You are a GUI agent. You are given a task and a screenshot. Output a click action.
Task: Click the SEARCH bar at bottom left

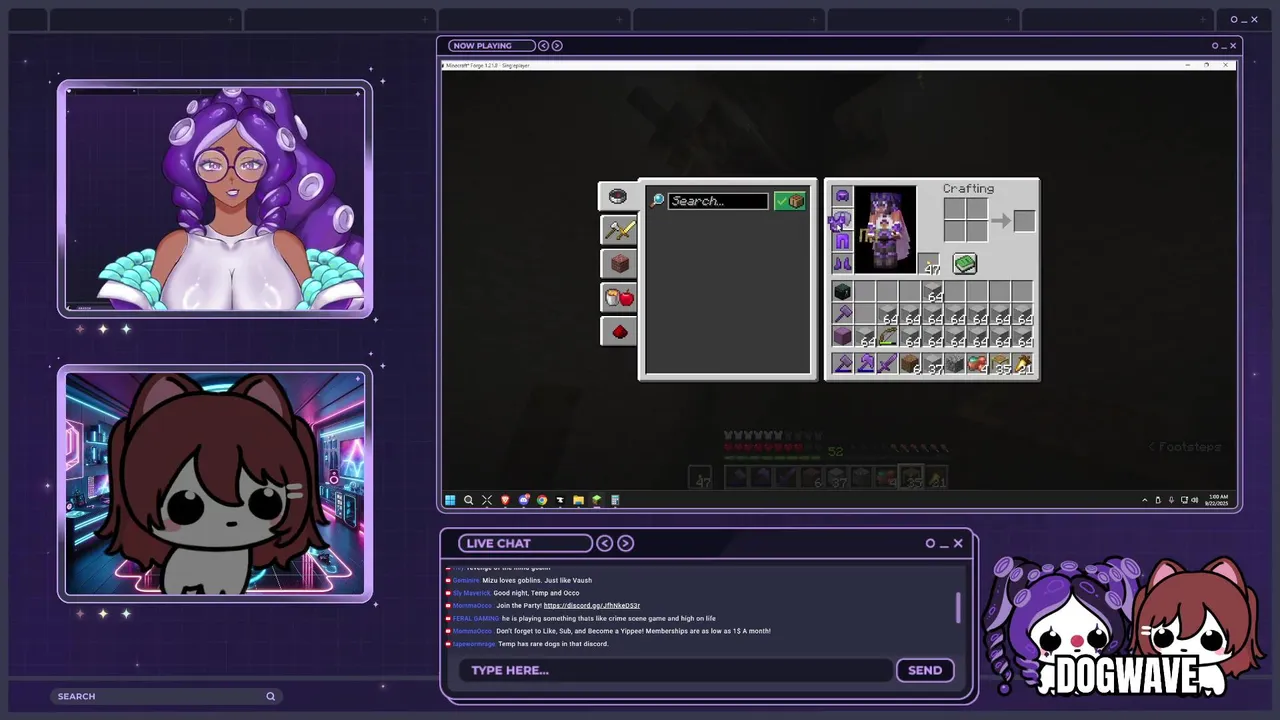pos(166,696)
